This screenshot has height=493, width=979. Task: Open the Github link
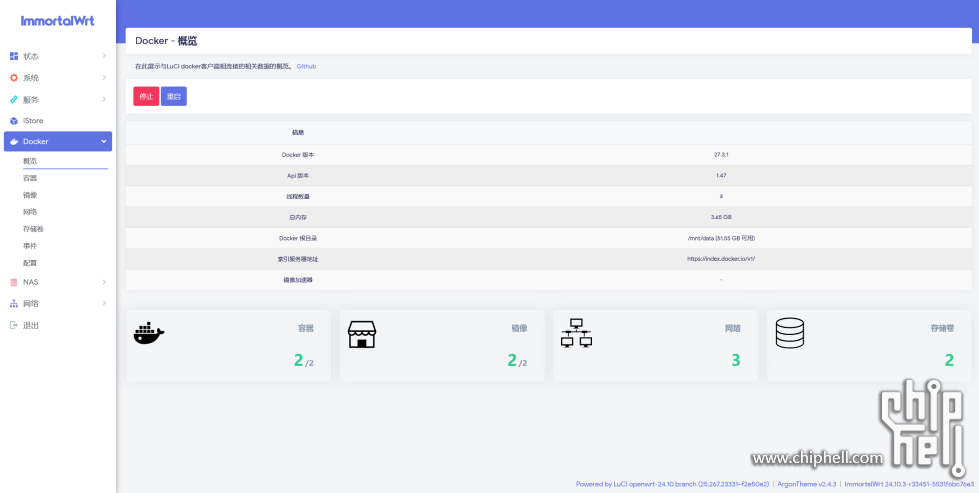[306, 66]
